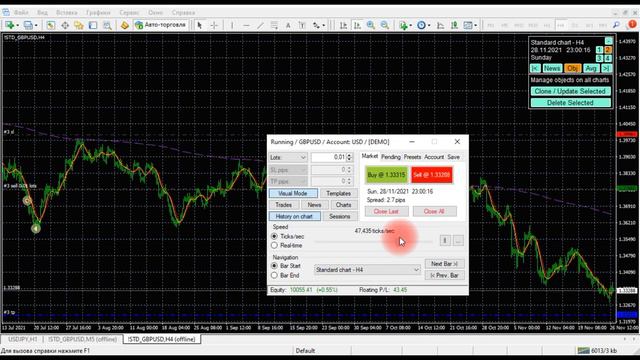This screenshot has height=360, width=640.
Task: Toggle the Авто-торговля button
Action: coord(161,25)
